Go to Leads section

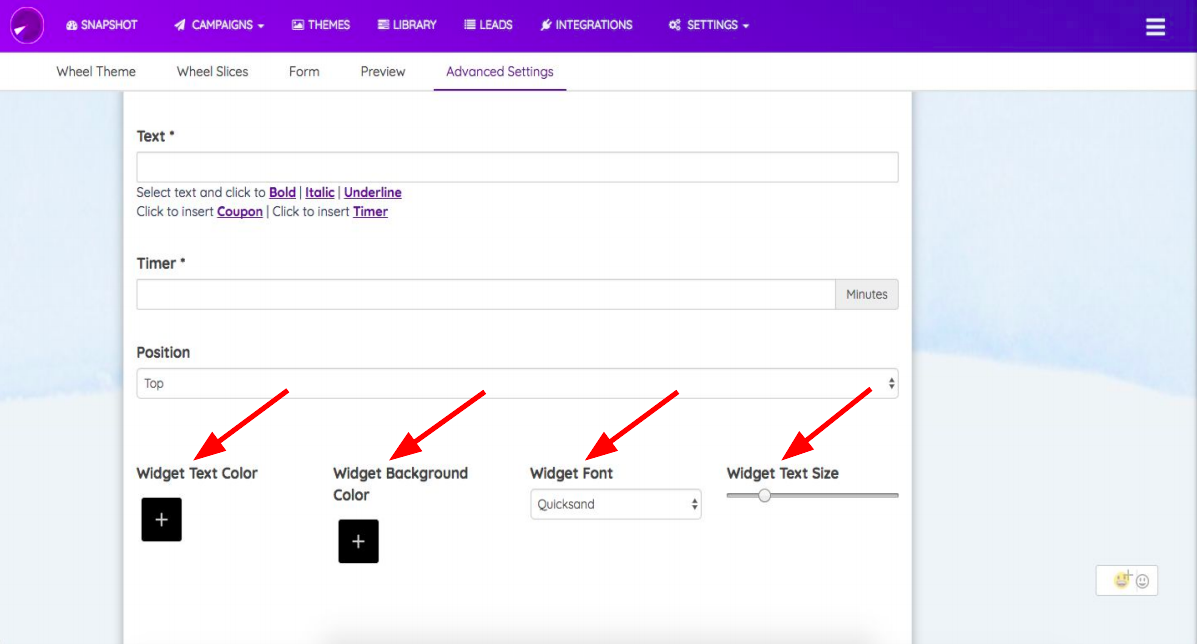click(x=489, y=25)
